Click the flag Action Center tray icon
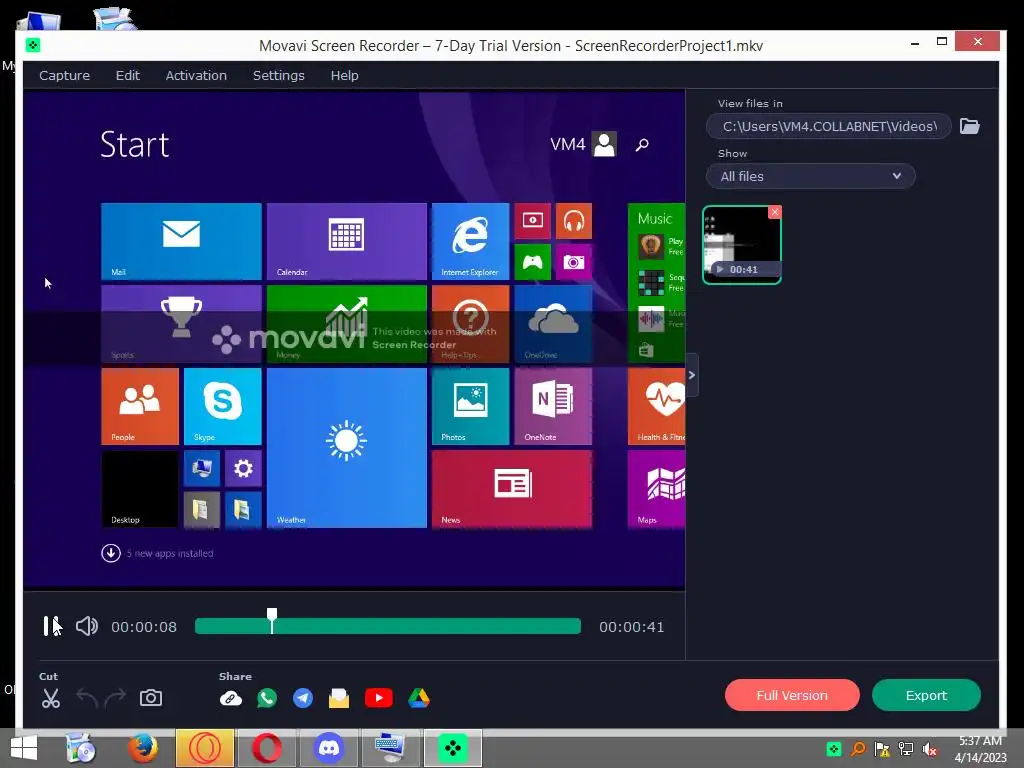 click(882, 749)
